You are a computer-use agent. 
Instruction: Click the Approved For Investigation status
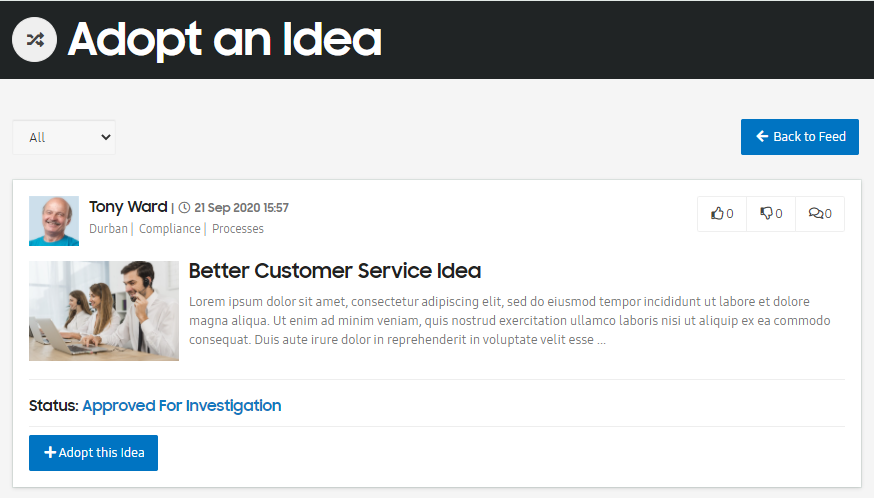181,406
